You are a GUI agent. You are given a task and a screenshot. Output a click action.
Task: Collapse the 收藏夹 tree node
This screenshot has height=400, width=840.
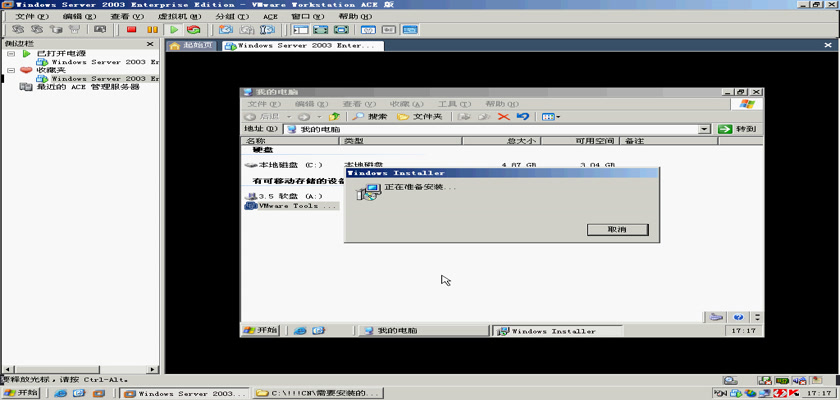point(11,70)
